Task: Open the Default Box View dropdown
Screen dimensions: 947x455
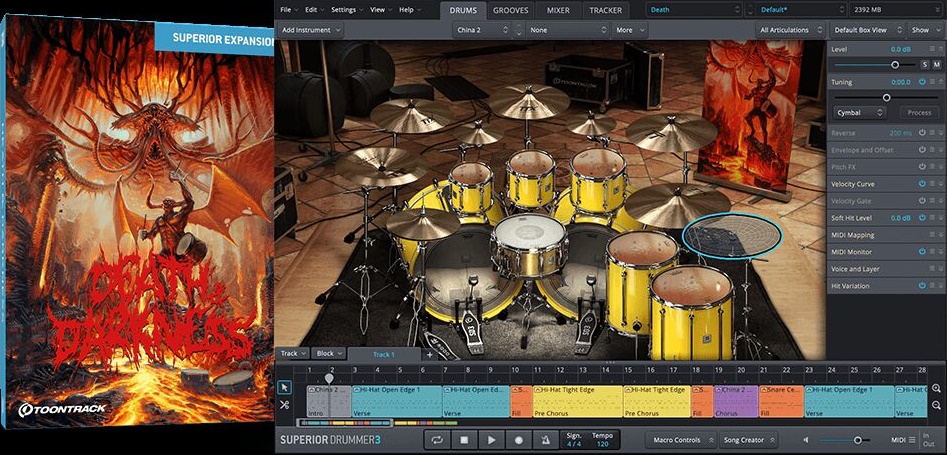Action: coord(868,30)
